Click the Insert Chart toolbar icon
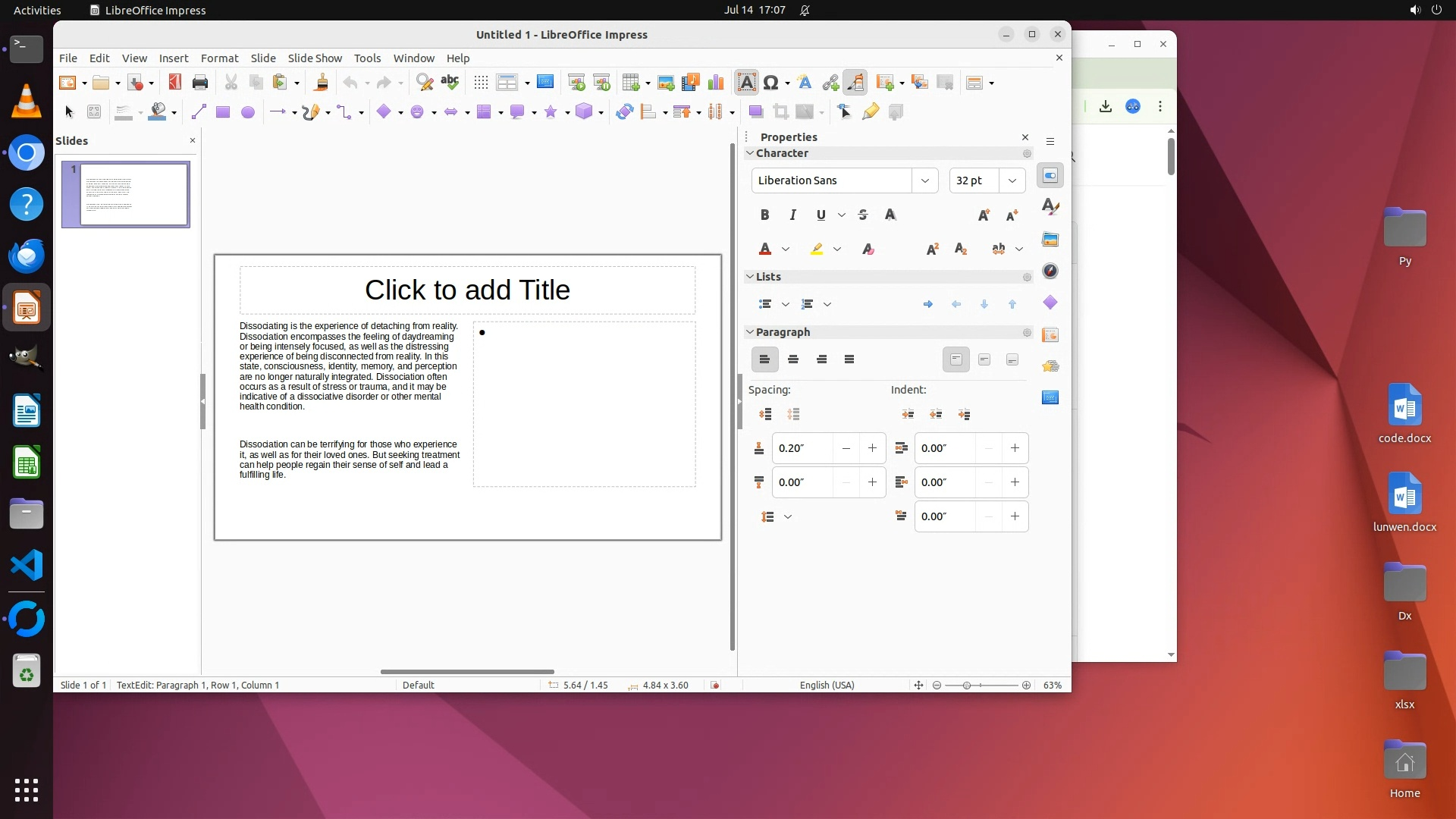The height and width of the screenshot is (819, 1456). click(715, 83)
